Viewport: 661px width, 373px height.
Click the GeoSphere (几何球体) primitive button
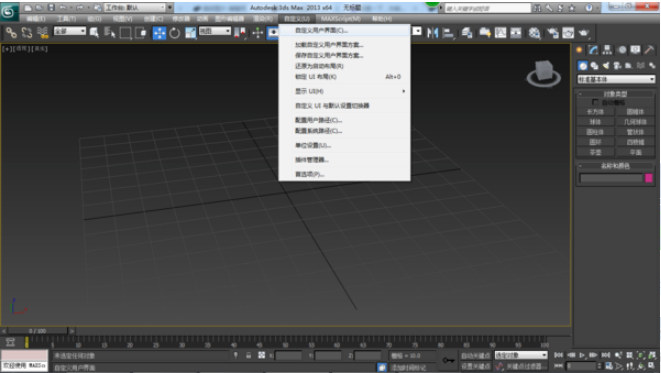(635, 122)
